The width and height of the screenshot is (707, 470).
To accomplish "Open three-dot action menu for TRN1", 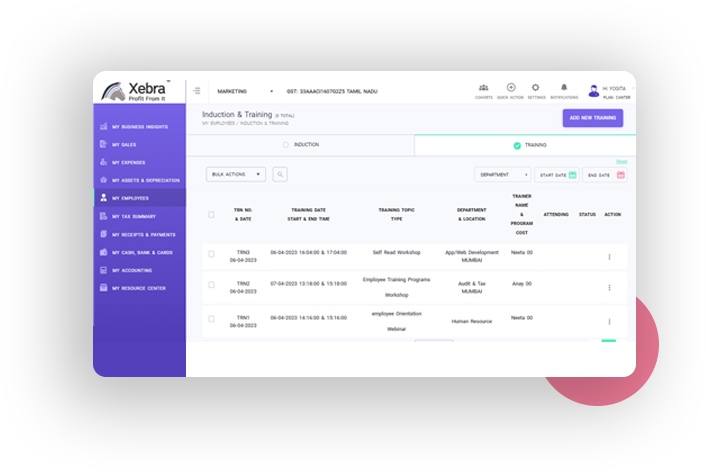I will pos(609,322).
